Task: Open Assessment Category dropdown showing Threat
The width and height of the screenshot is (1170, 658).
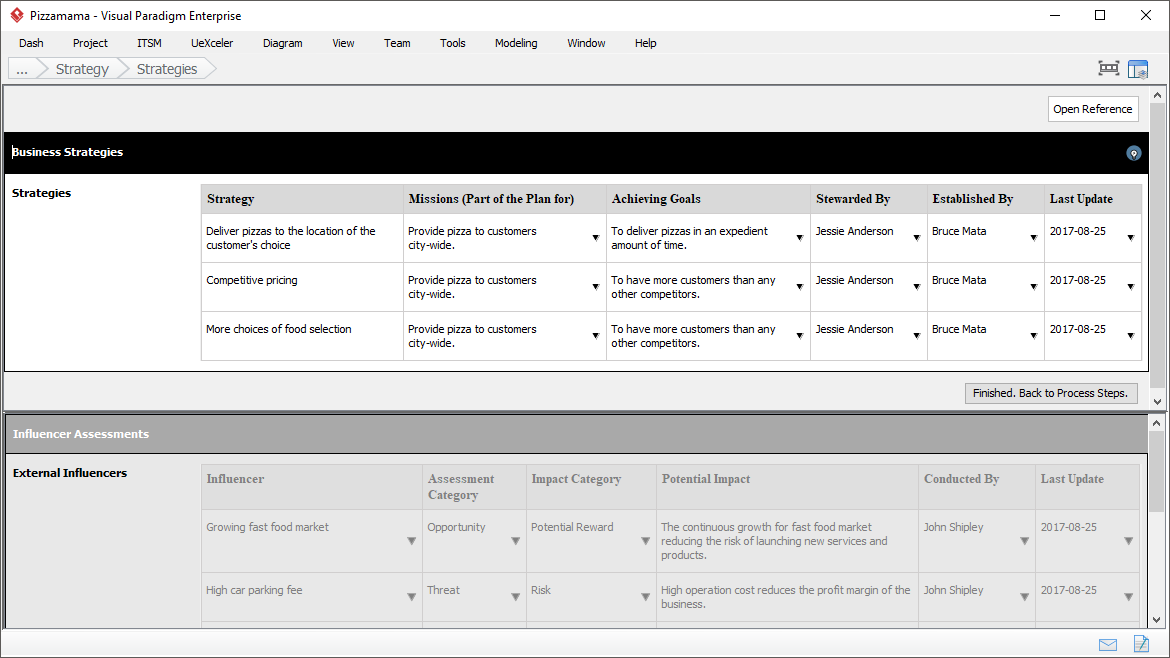Action: [515, 597]
